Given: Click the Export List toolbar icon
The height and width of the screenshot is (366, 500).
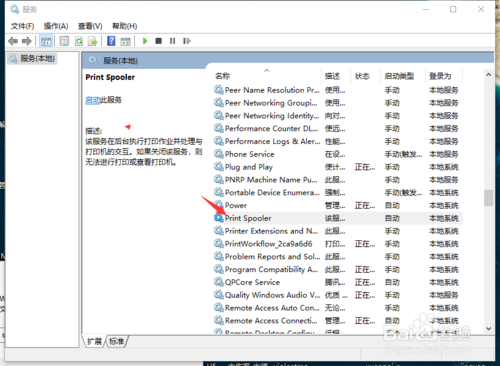Looking at the screenshot, I should coord(93,41).
